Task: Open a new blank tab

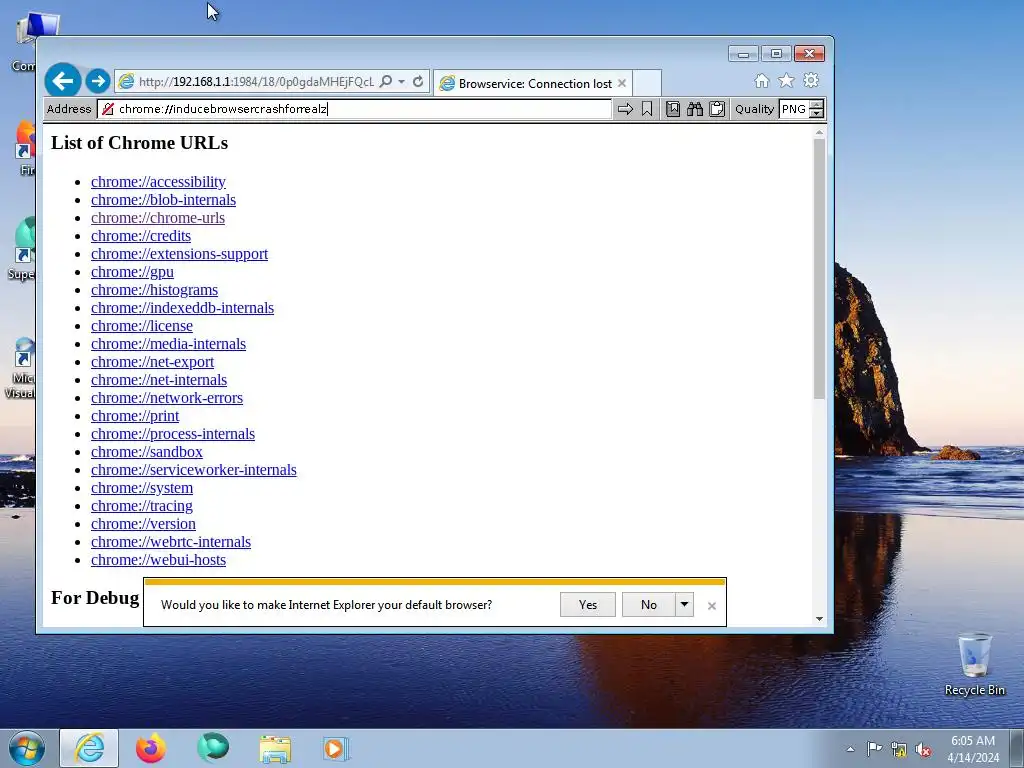Action: 647,84
